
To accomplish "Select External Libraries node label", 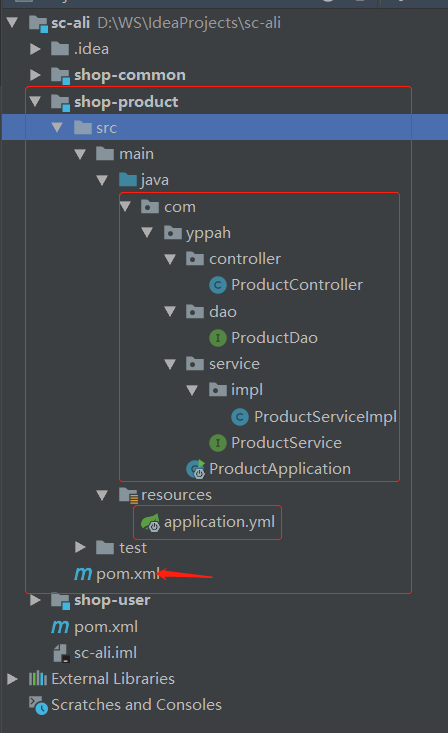I will click(113, 679).
